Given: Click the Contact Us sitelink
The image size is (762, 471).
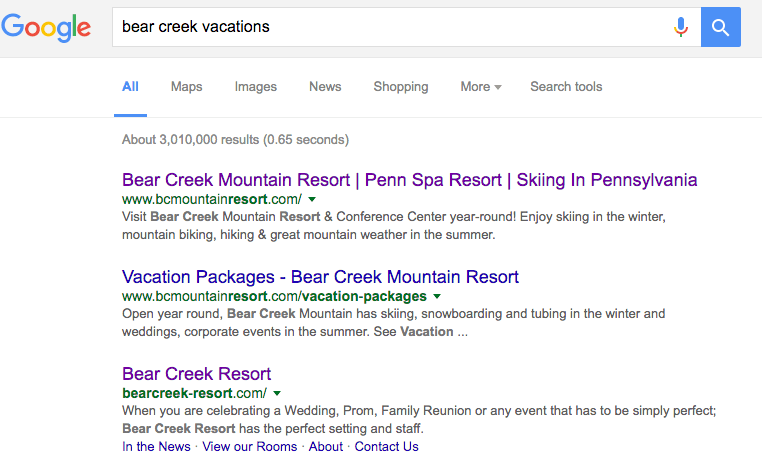Looking at the screenshot, I should coord(386,447).
